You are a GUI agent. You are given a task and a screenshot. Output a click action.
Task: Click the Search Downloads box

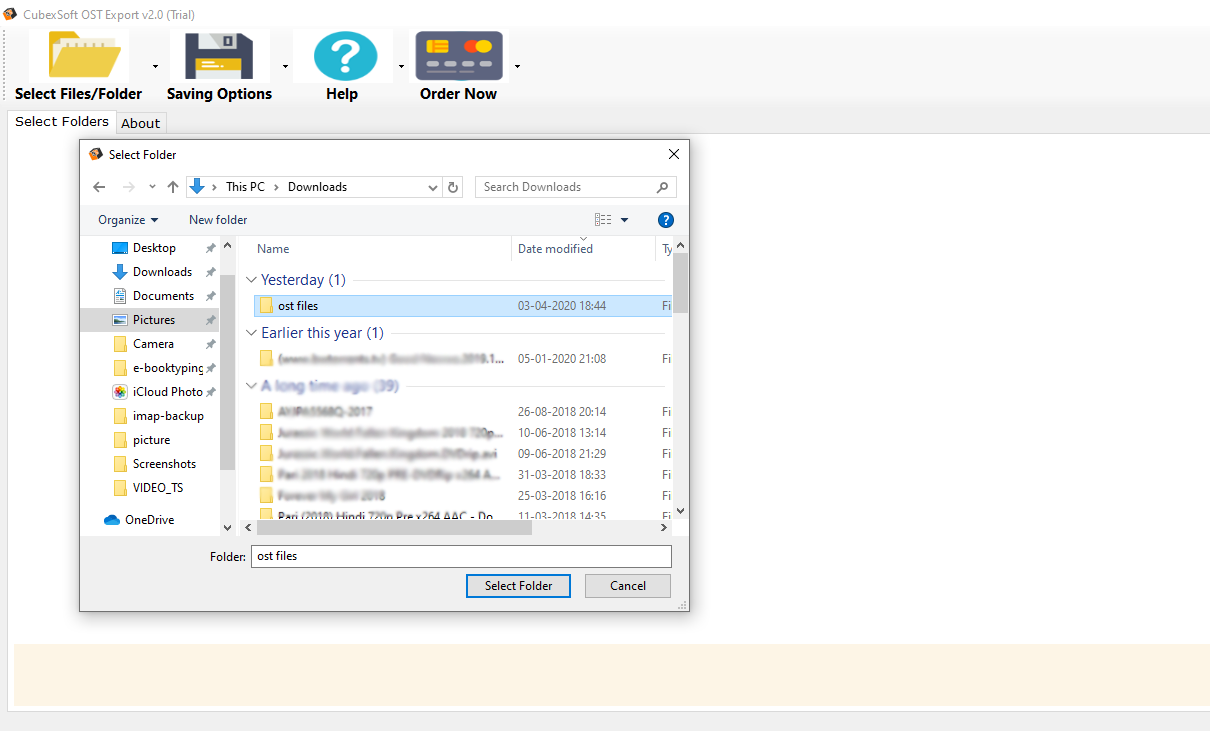pos(565,187)
